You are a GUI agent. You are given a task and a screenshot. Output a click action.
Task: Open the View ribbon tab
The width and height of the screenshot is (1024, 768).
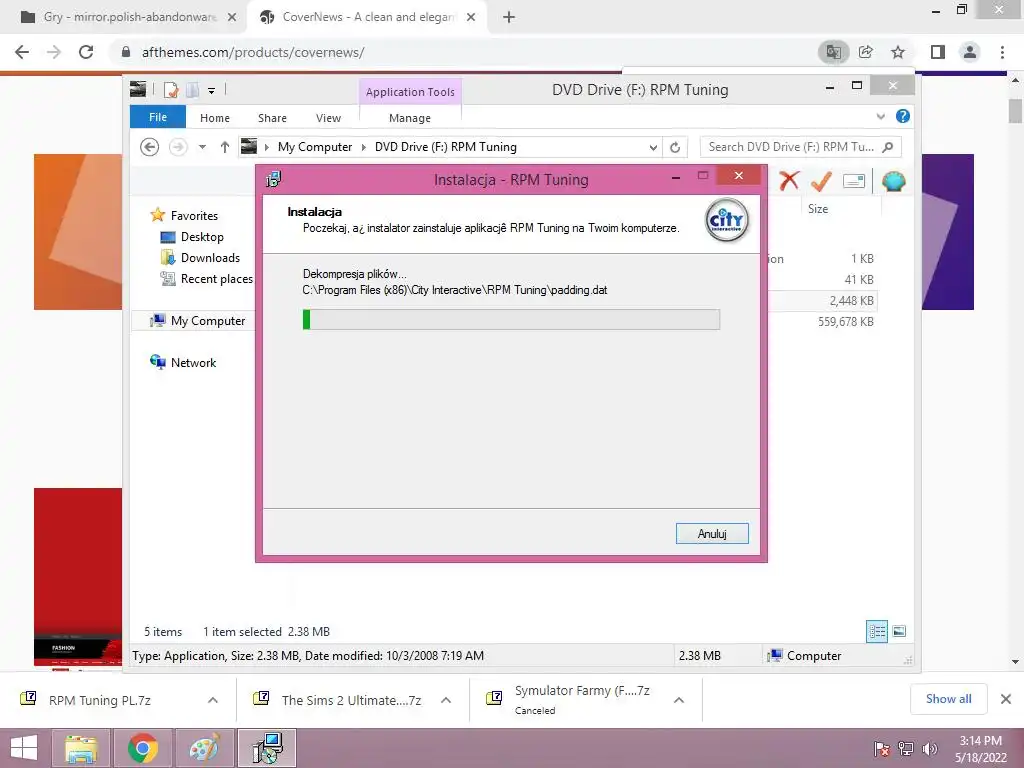pos(328,118)
